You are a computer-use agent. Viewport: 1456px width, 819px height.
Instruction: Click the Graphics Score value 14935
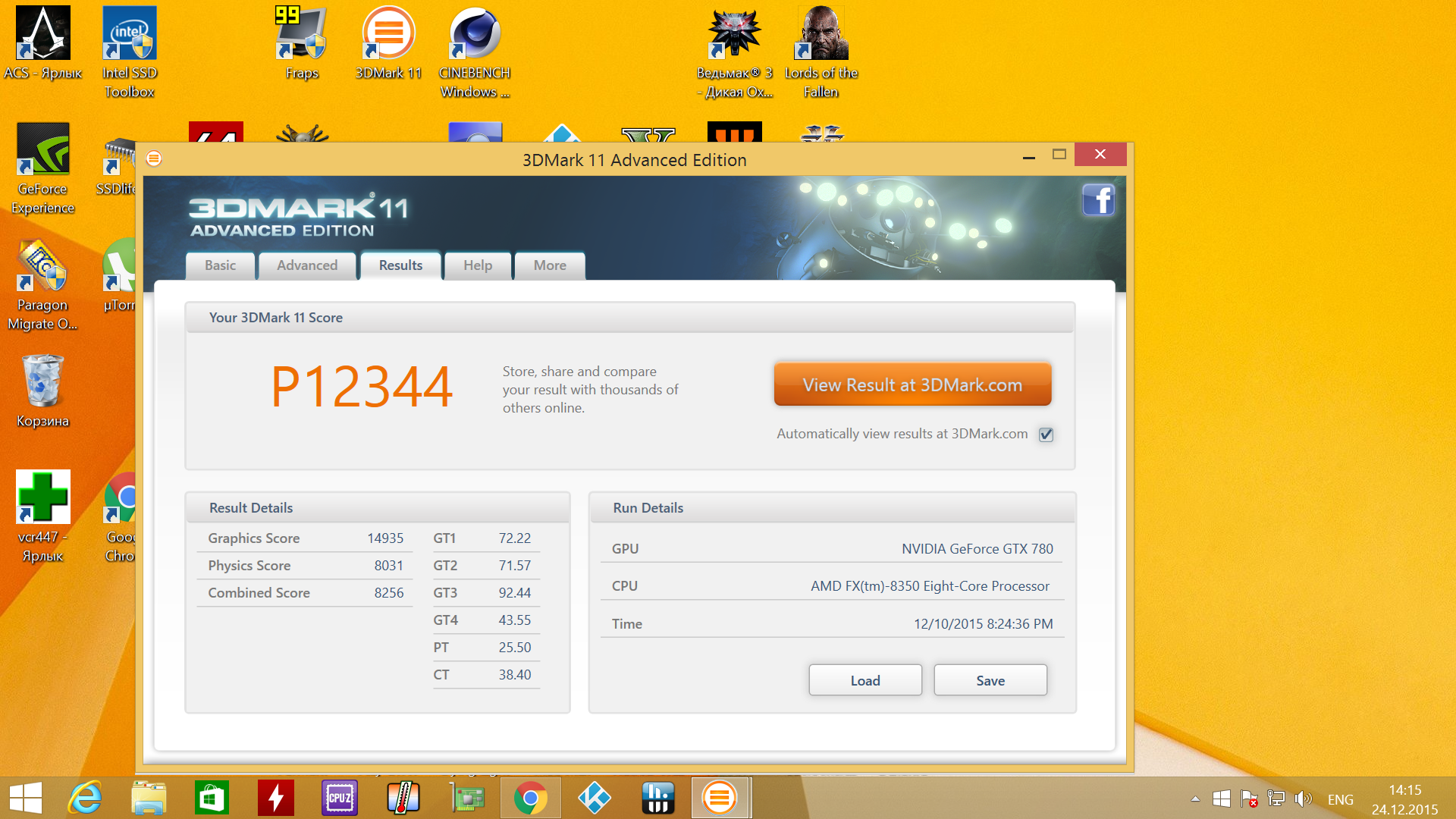pos(385,538)
